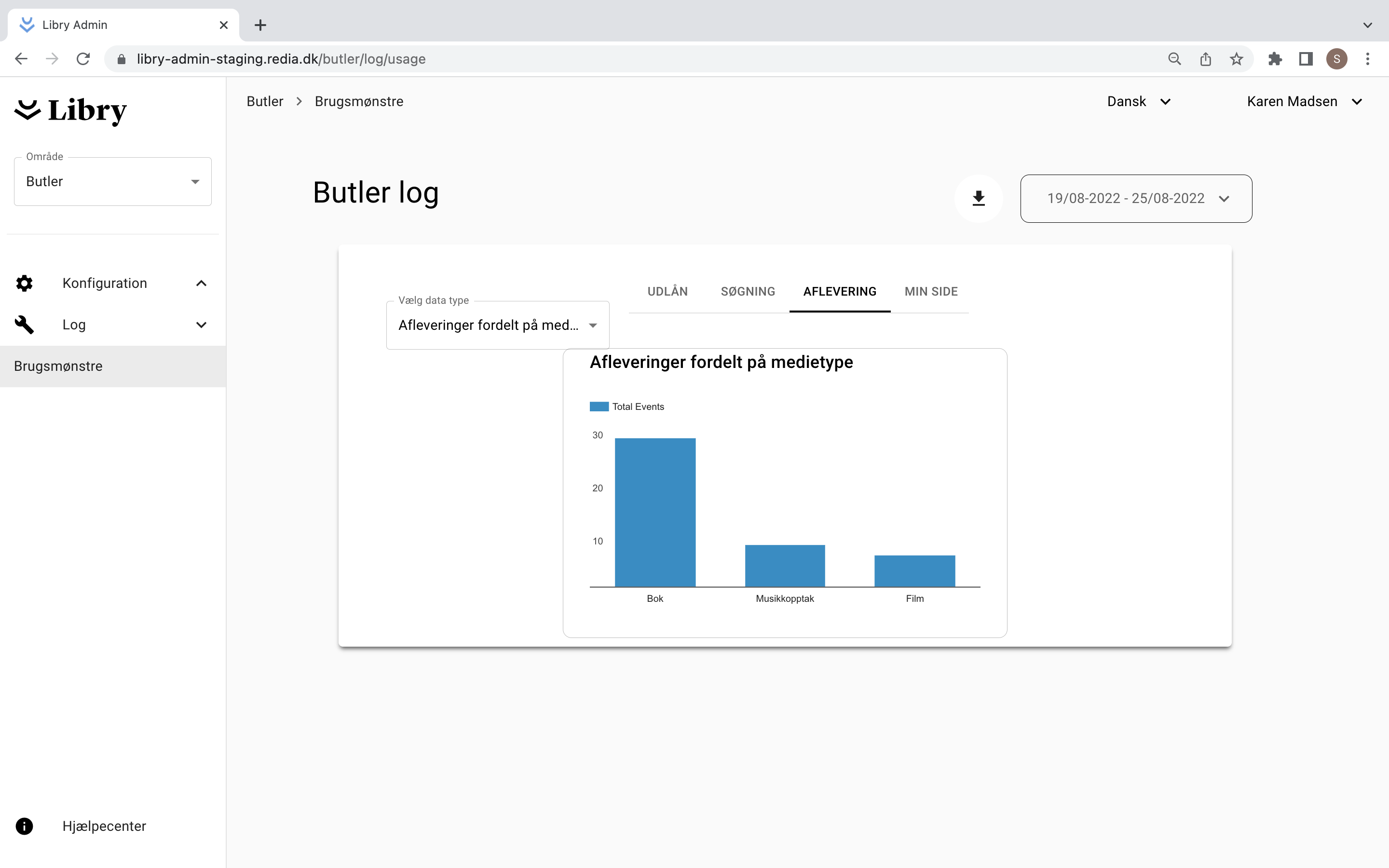Switch to the UDLÅN tab
1389x868 pixels.
[x=667, y=292]
